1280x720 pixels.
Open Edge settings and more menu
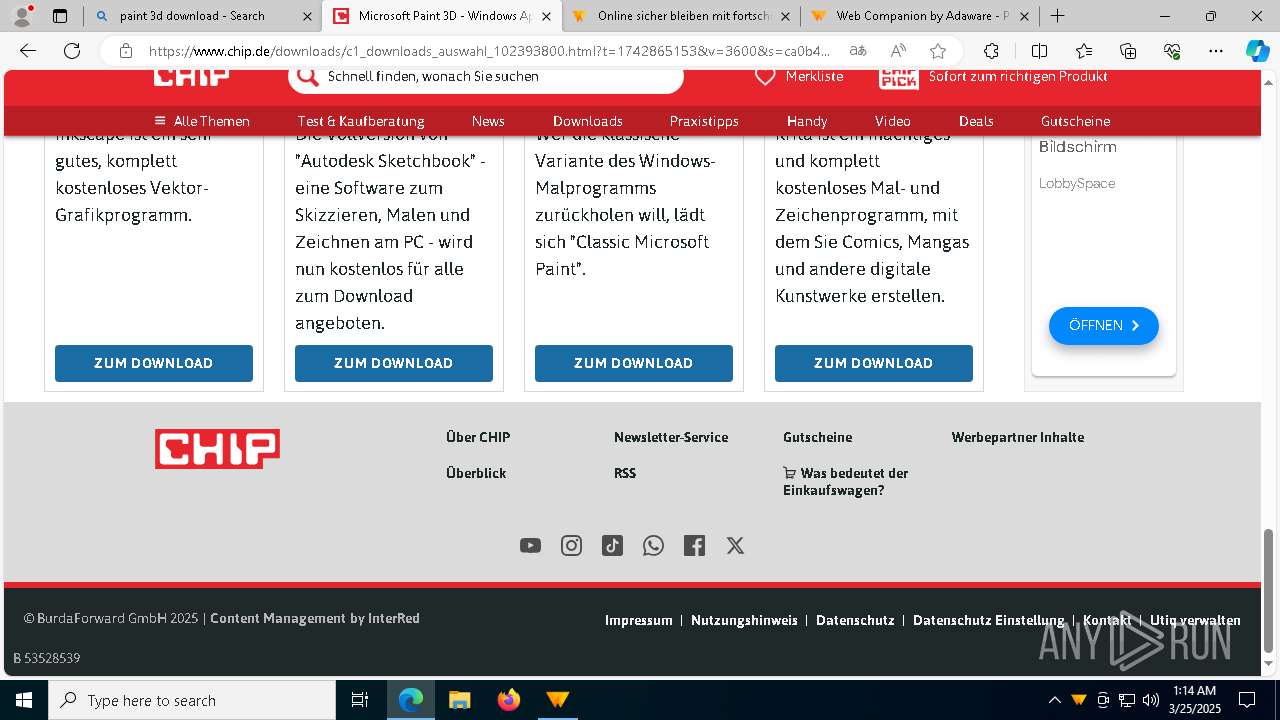(1216, 51)
